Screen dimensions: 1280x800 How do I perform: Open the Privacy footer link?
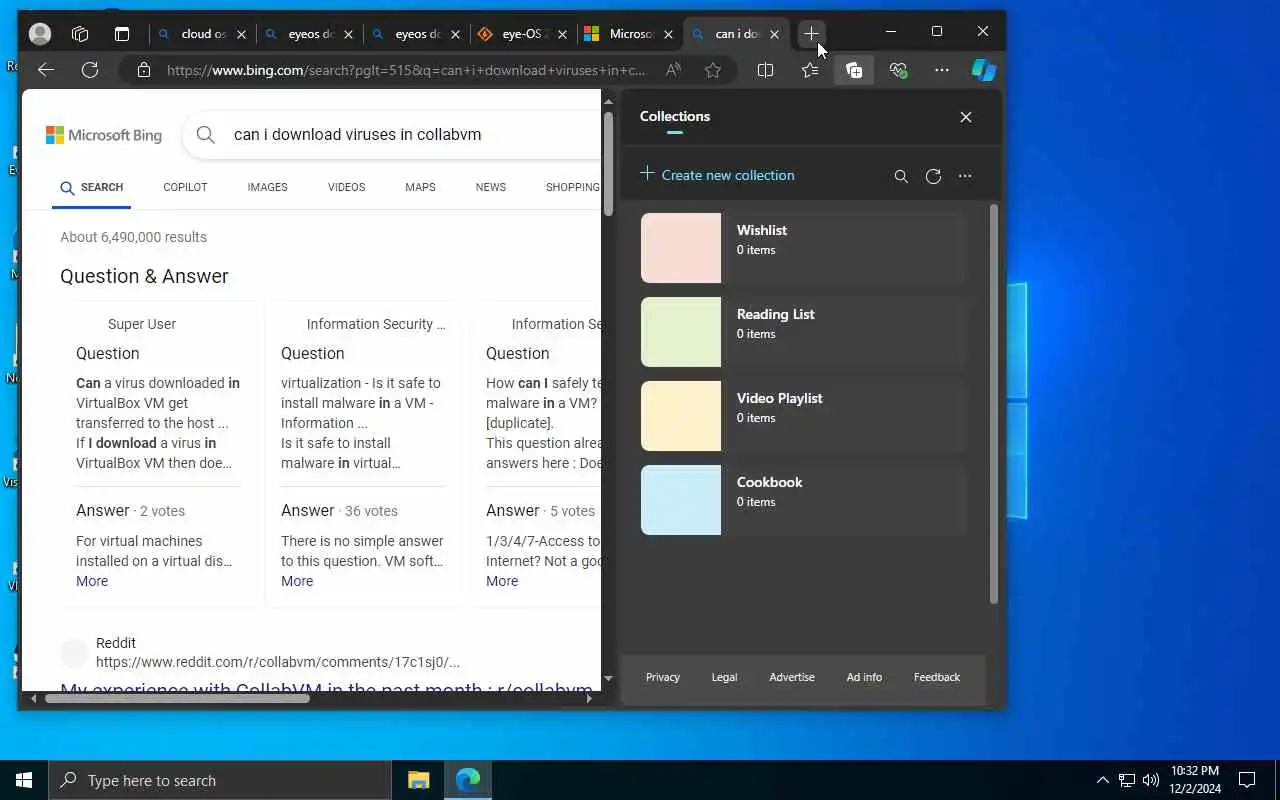pos(663,677)
